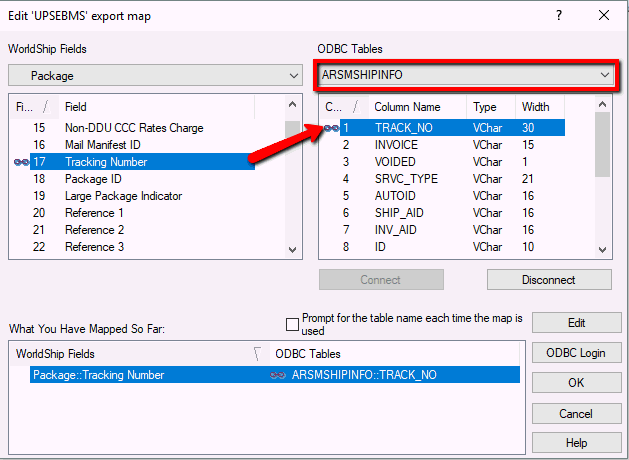Screen dimensions: 629x460
Task: Sort ODBC list by Column Name header
Action: (x=407, y=106)
